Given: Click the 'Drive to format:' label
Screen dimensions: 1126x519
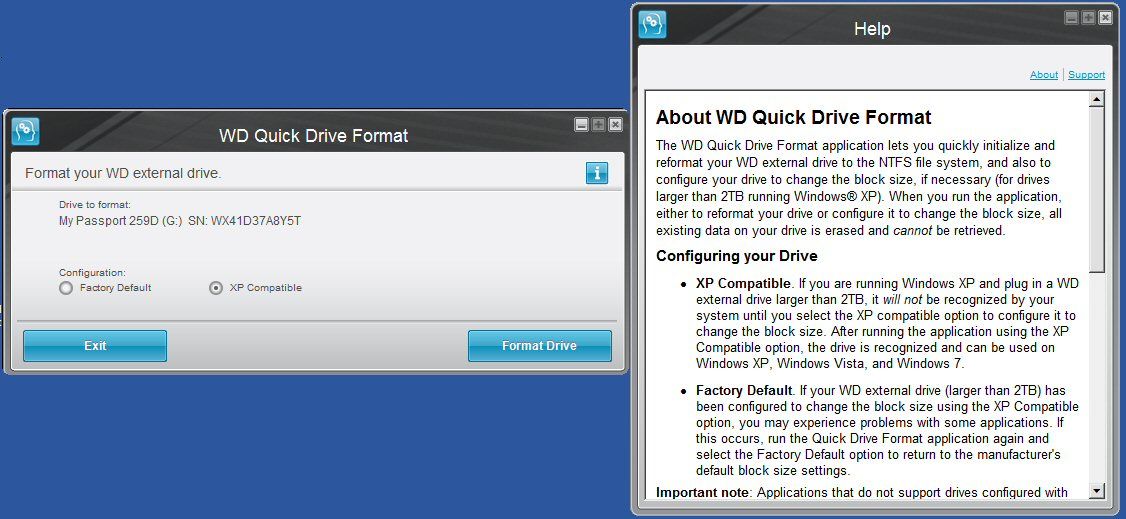Looking at the screenshot, I should (95, 205).
